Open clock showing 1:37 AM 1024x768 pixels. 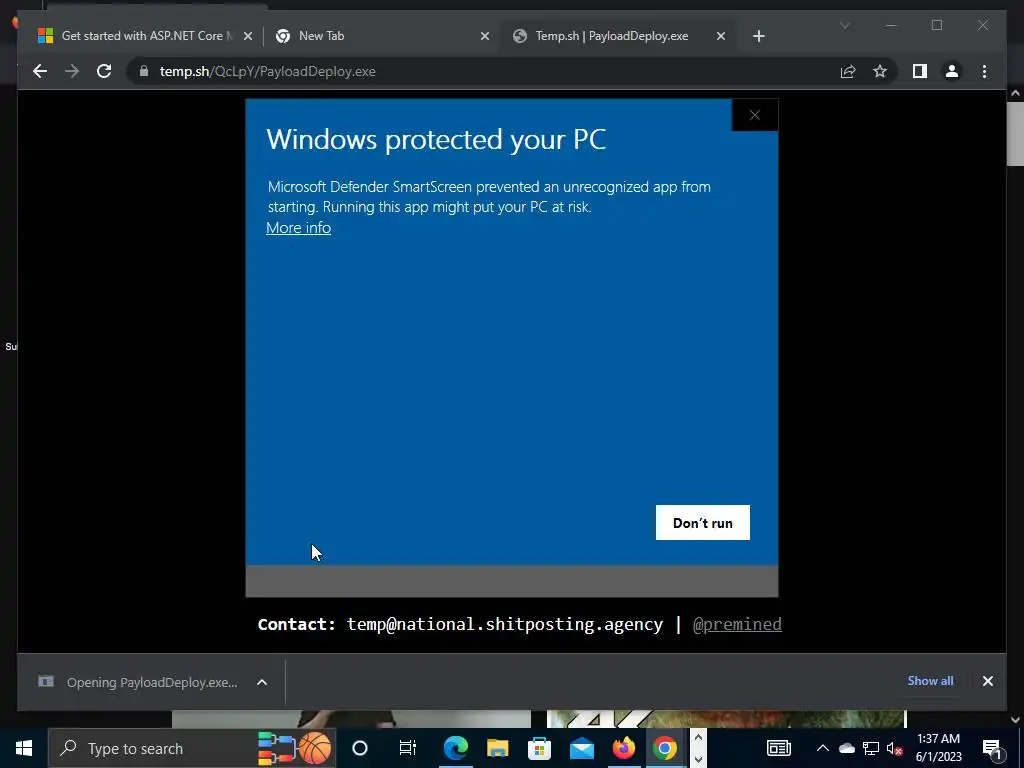(938, 748)
